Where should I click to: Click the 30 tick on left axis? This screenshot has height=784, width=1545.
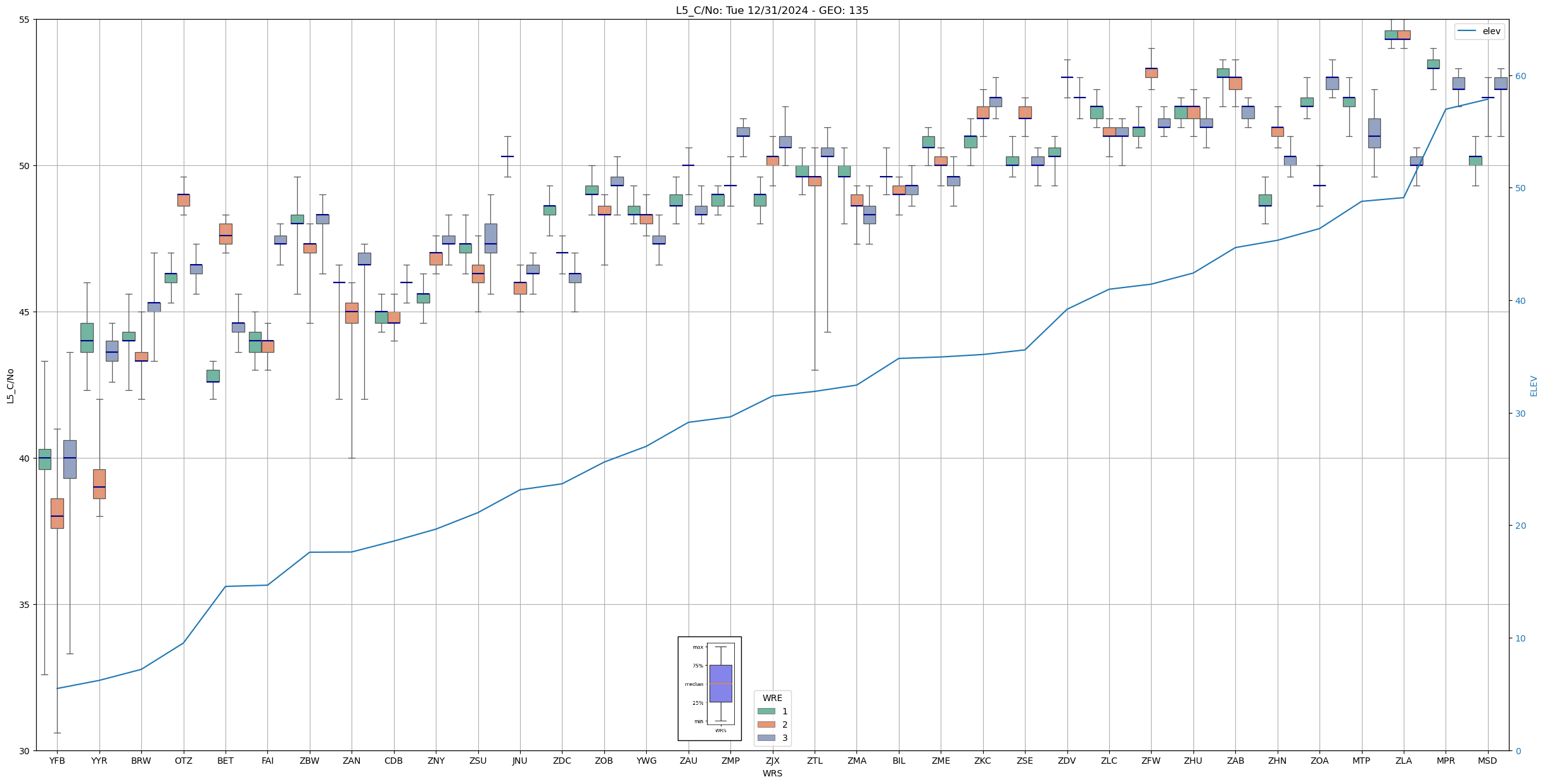click(x=25, y=751)
